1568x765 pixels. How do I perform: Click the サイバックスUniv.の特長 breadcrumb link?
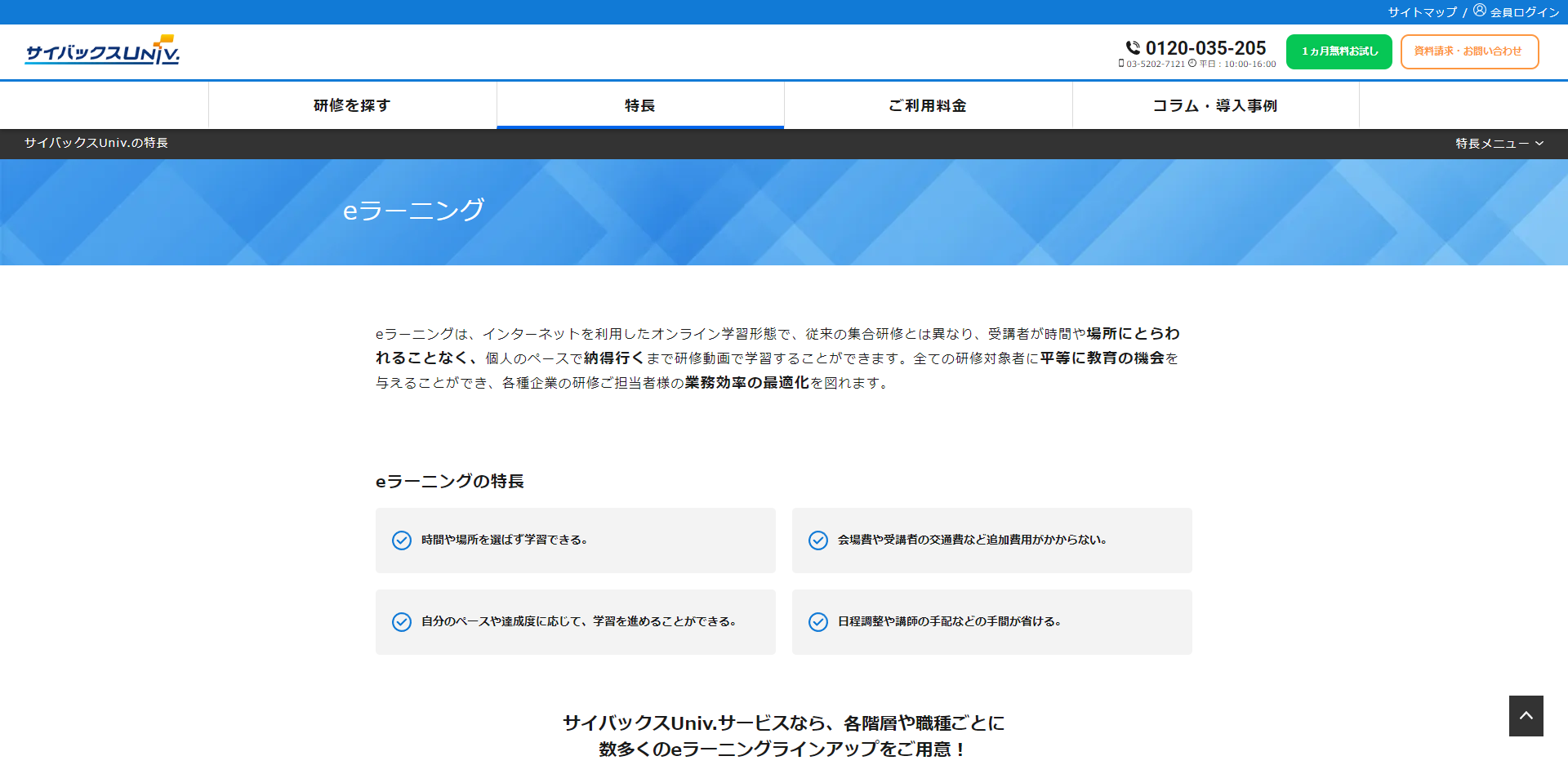(96, 143)
